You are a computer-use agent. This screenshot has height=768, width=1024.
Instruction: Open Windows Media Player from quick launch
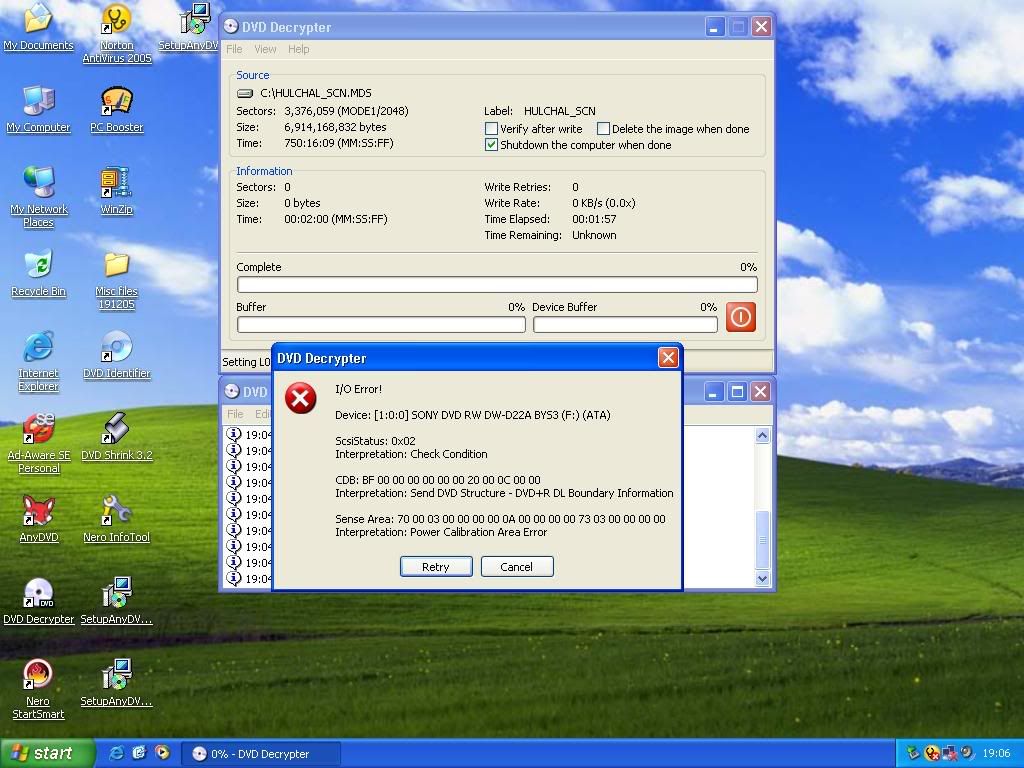coord(162,753)
